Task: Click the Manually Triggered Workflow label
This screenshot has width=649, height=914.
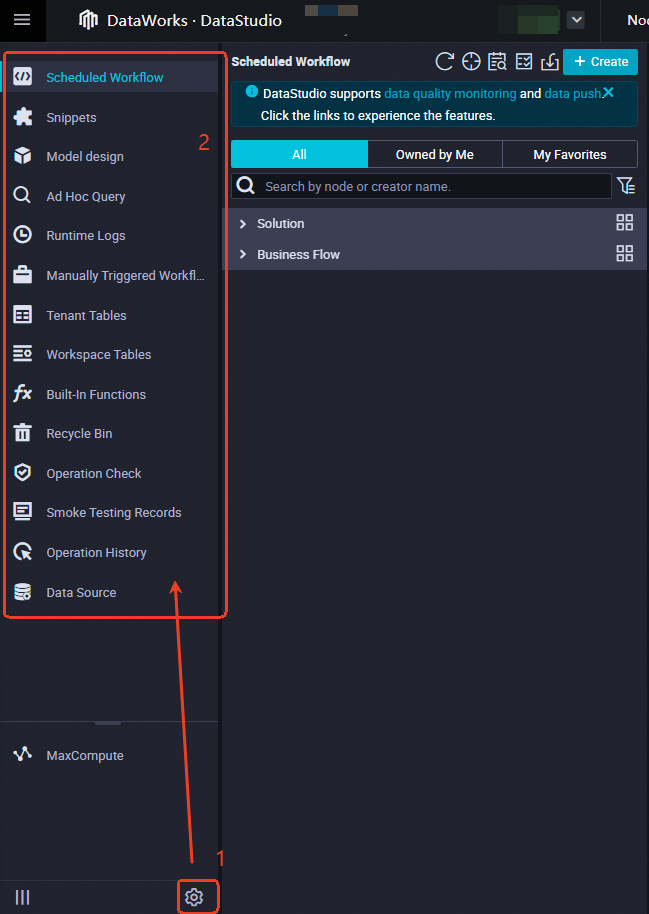Action: click(125, 275)
